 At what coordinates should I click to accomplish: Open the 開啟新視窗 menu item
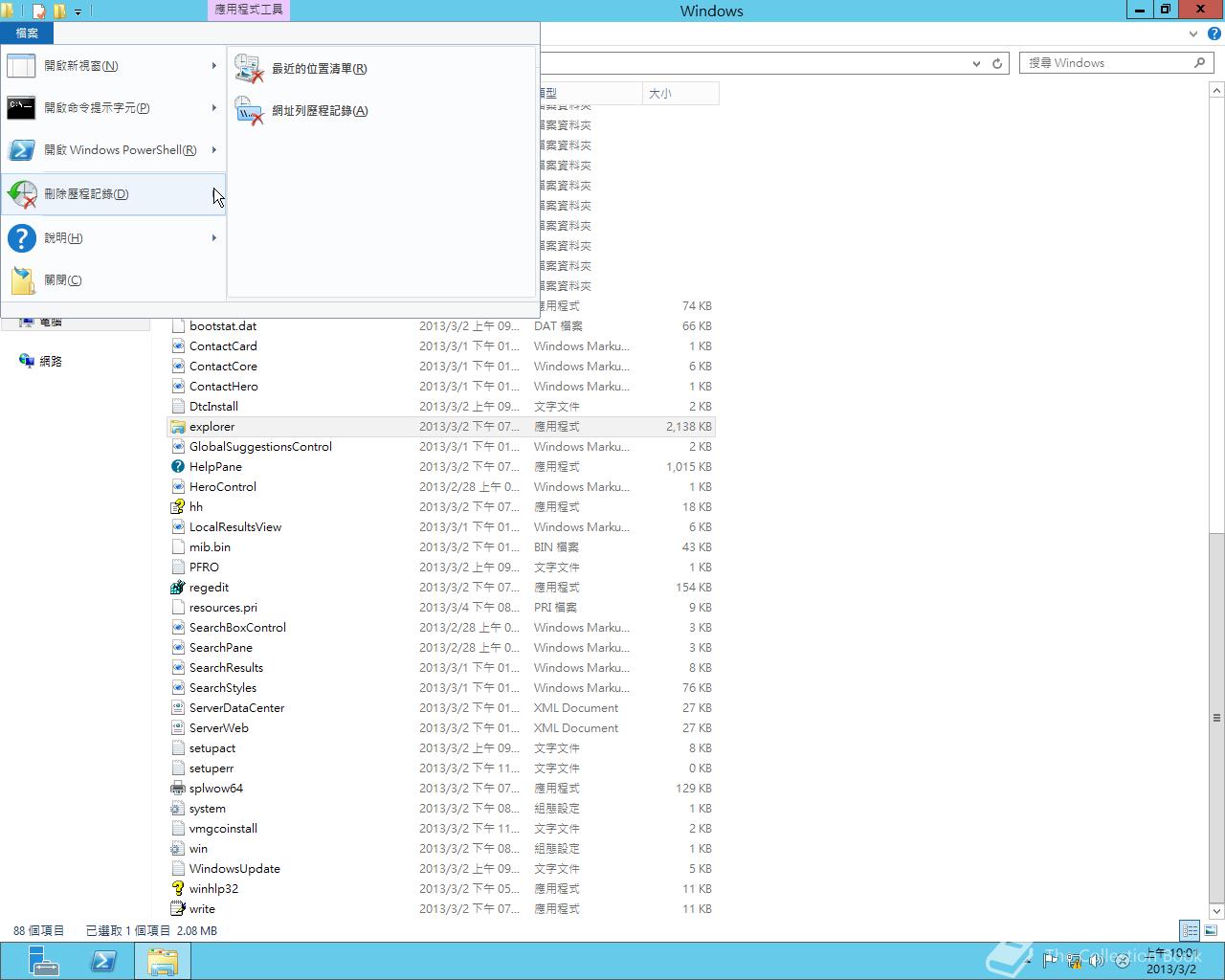113,66
